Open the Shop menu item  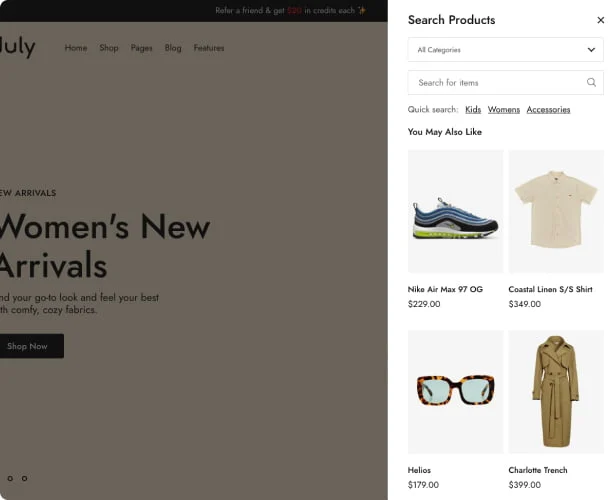[x=109, y=48]
